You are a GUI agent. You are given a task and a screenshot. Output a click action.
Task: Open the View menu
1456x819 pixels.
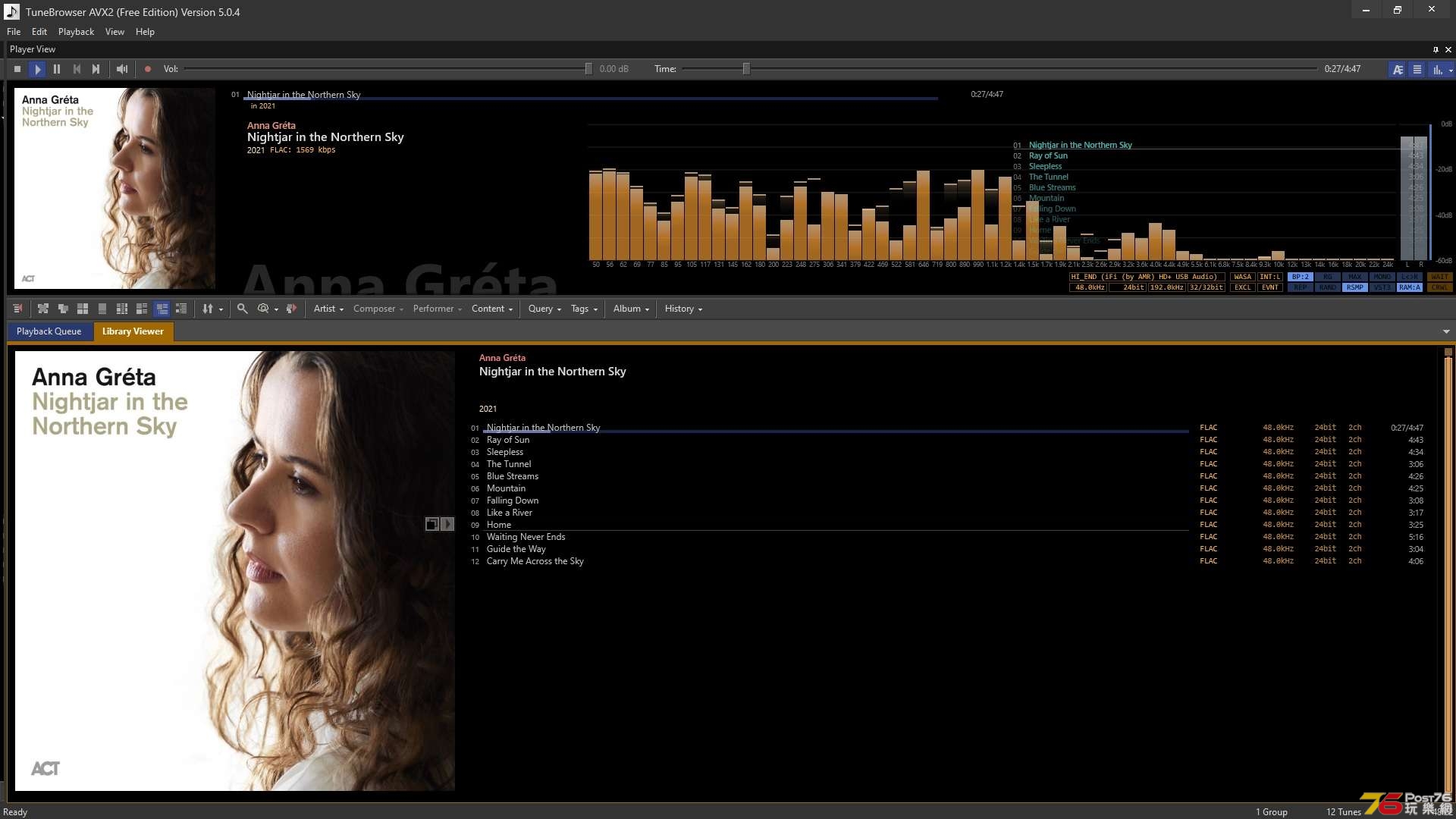tap(115, 32)
